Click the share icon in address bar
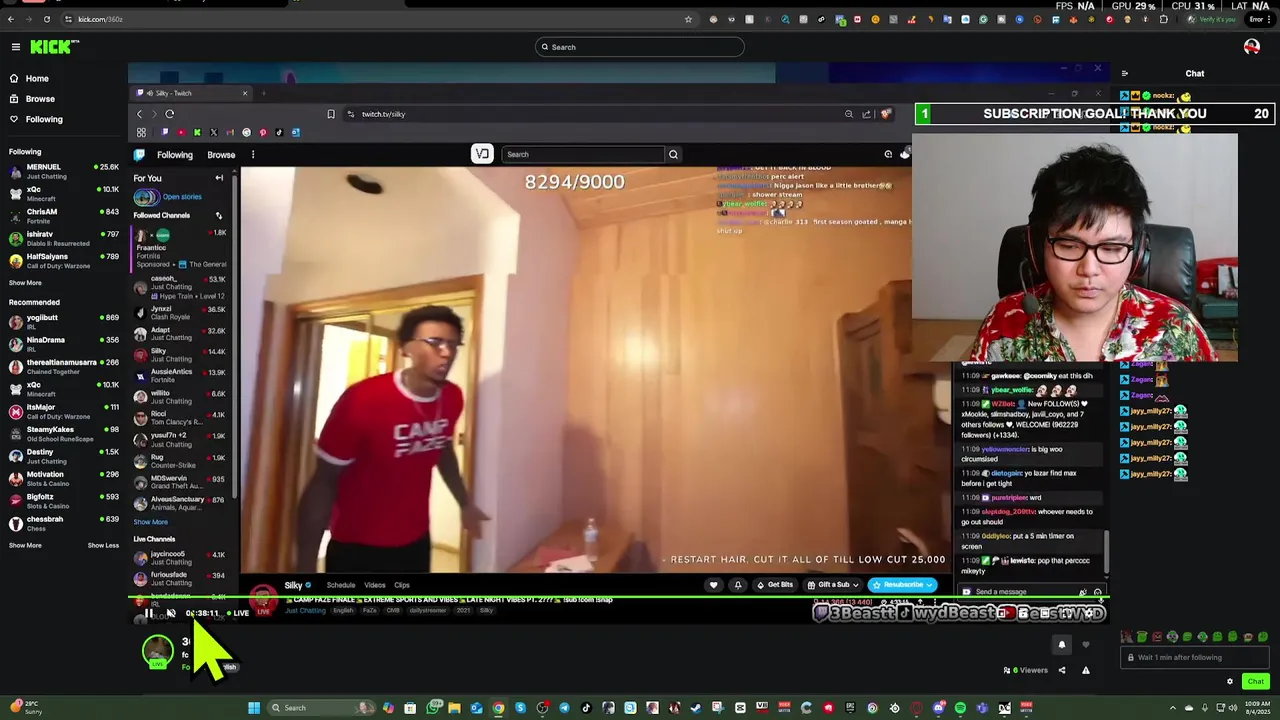 (x=867, y=114)
